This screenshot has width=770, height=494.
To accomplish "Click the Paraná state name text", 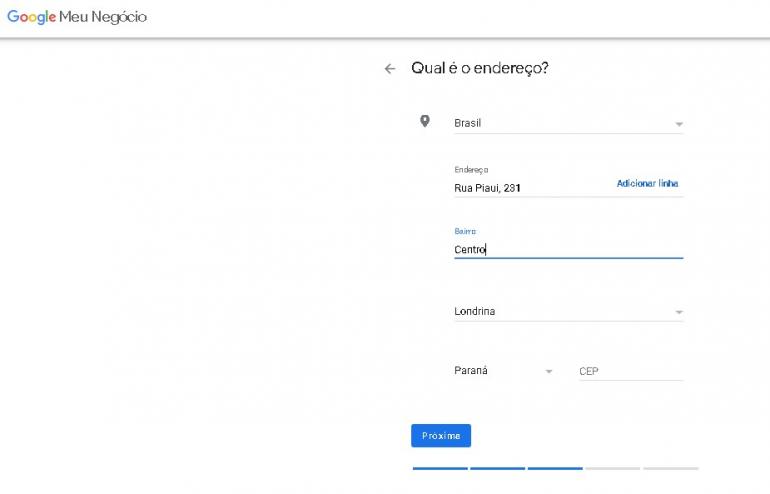I will point(471,371).
